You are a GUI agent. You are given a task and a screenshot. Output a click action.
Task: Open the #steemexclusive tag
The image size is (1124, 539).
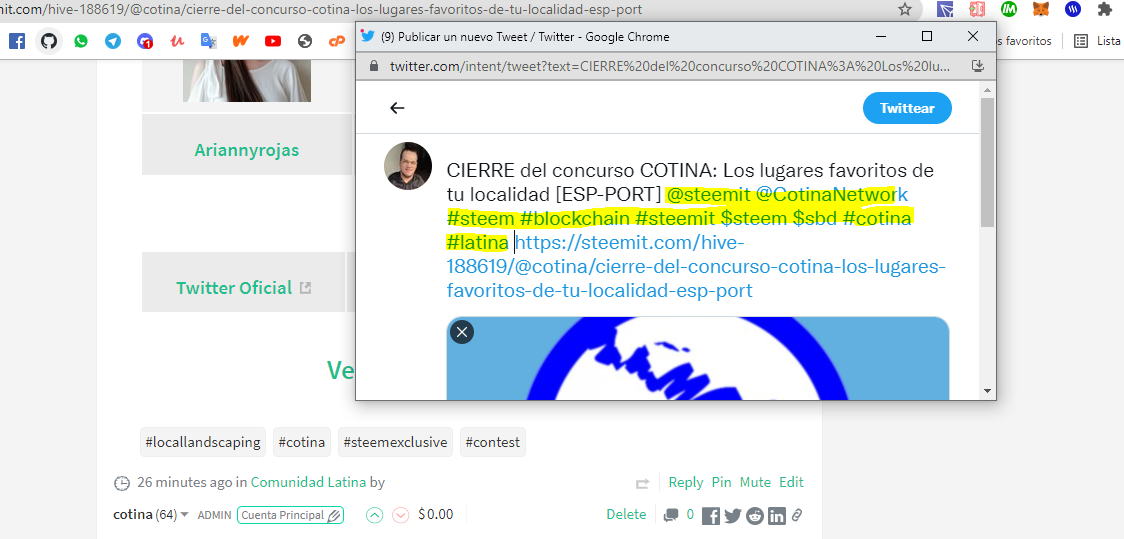pyautogui.click(x=395, y=442)
